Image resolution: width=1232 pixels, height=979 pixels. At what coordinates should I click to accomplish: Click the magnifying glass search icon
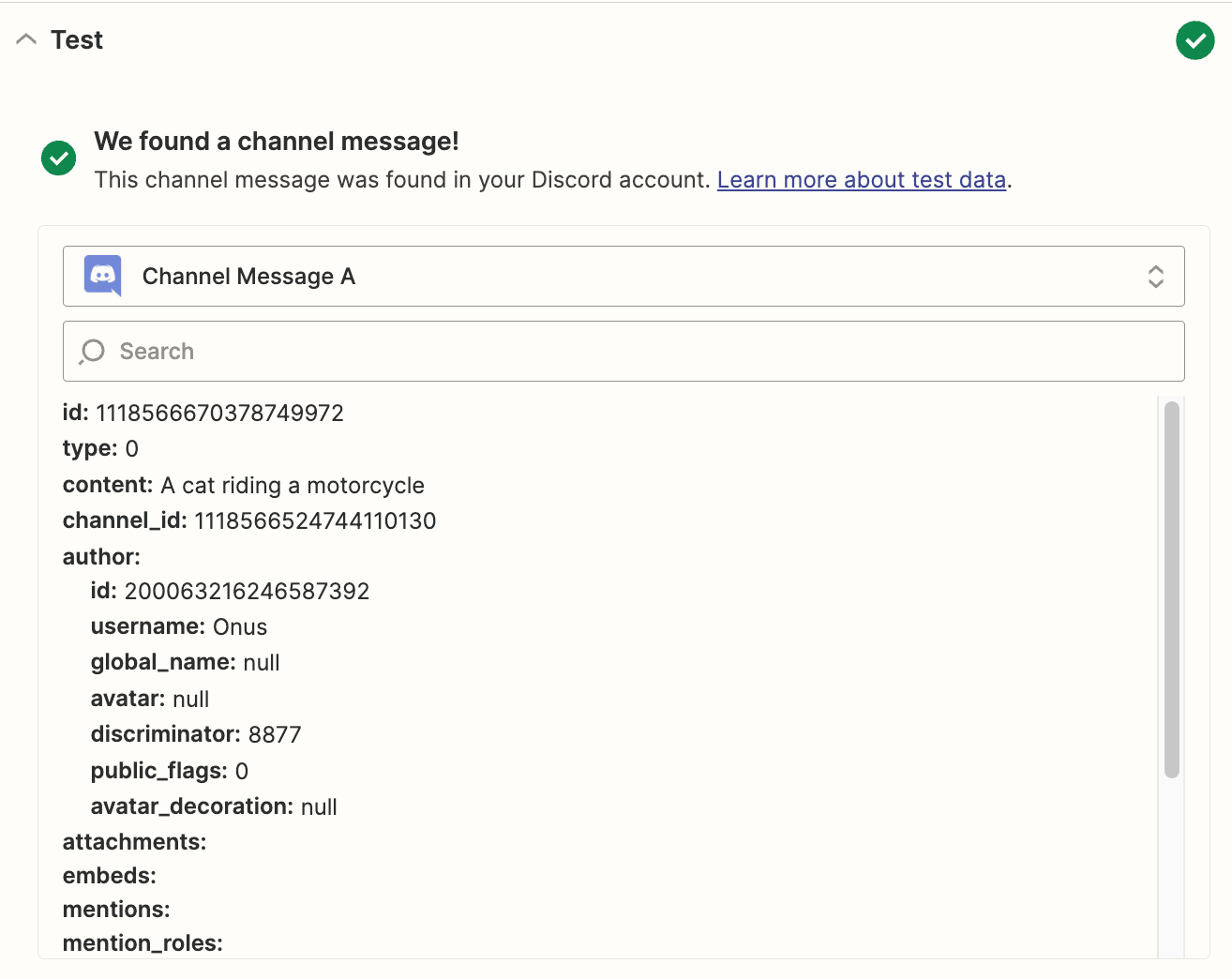point(92,352)
